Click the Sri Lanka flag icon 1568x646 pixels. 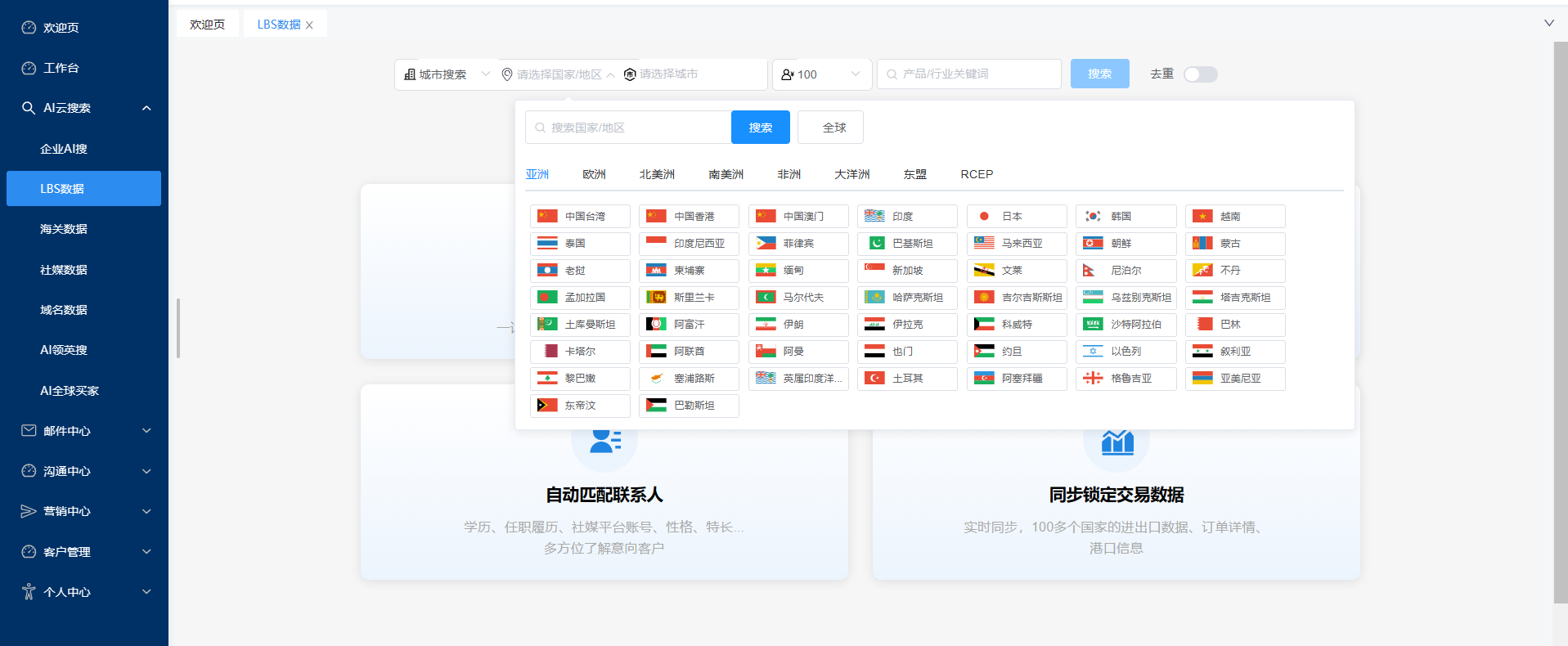(x=656, y=297)
